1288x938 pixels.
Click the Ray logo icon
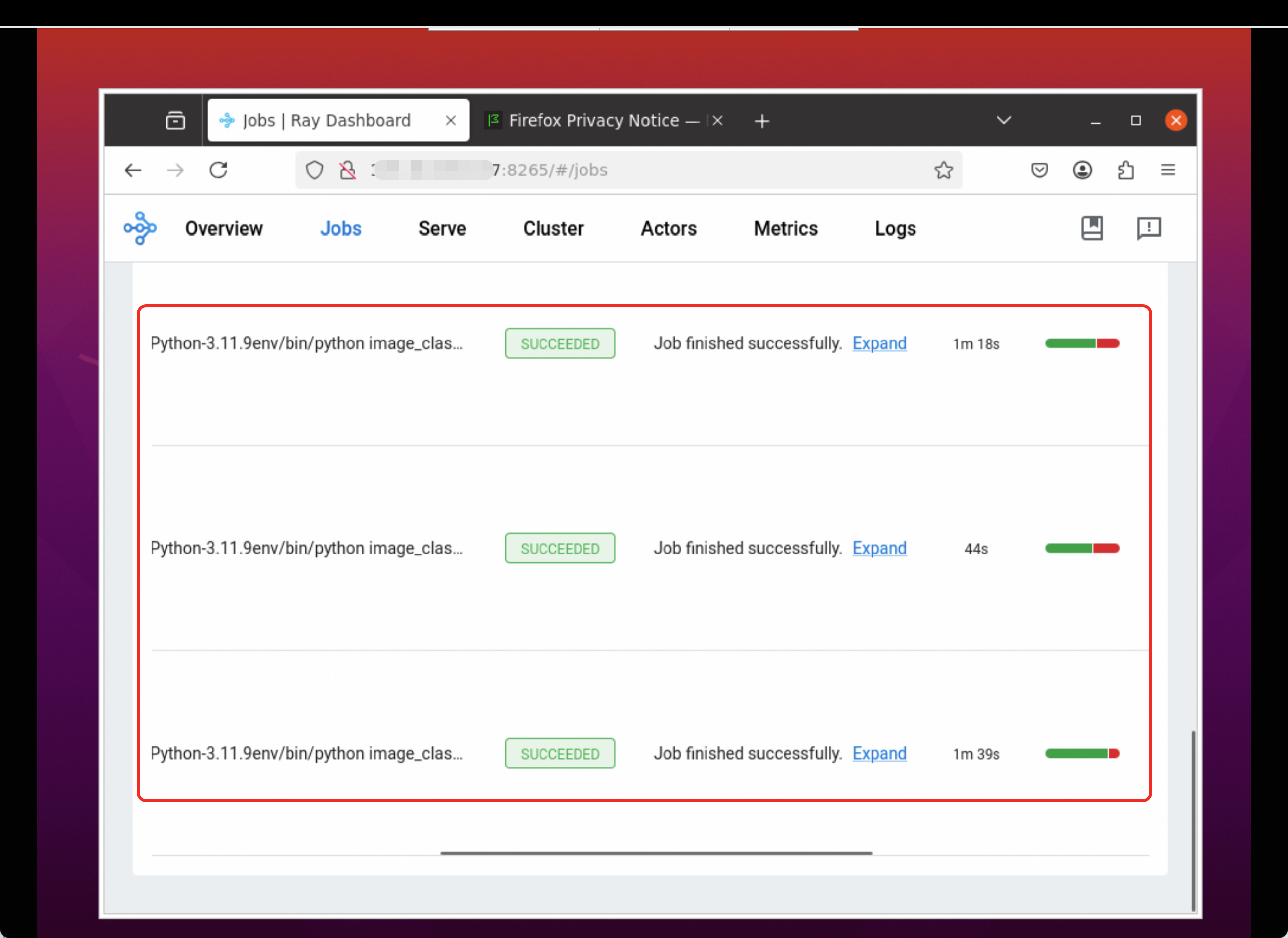(140, 228)
